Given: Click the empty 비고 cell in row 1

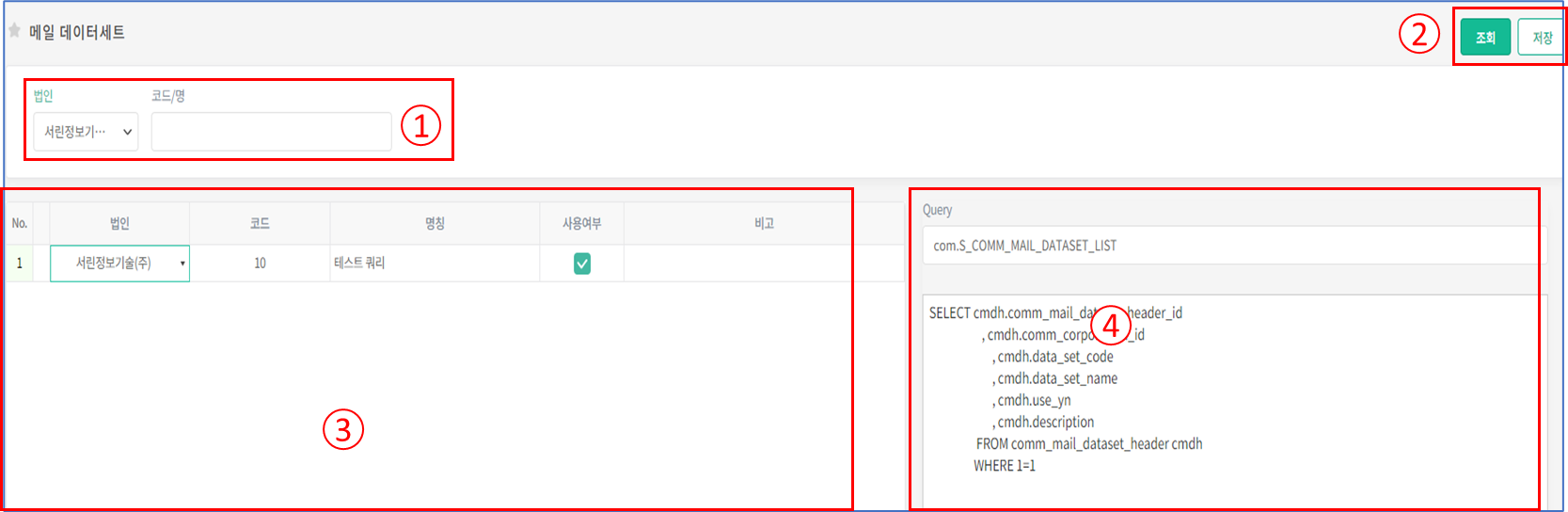Looking at the screenshot, I should coord(764,264).
